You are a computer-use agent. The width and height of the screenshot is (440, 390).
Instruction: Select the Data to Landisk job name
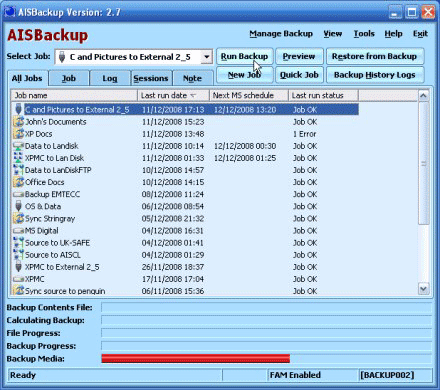coord(52,146)
